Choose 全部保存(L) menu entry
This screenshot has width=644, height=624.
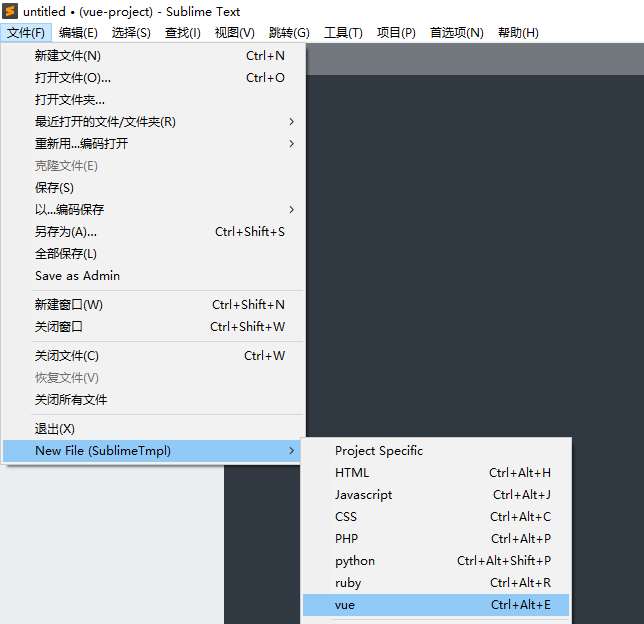(x=154, y=254)
